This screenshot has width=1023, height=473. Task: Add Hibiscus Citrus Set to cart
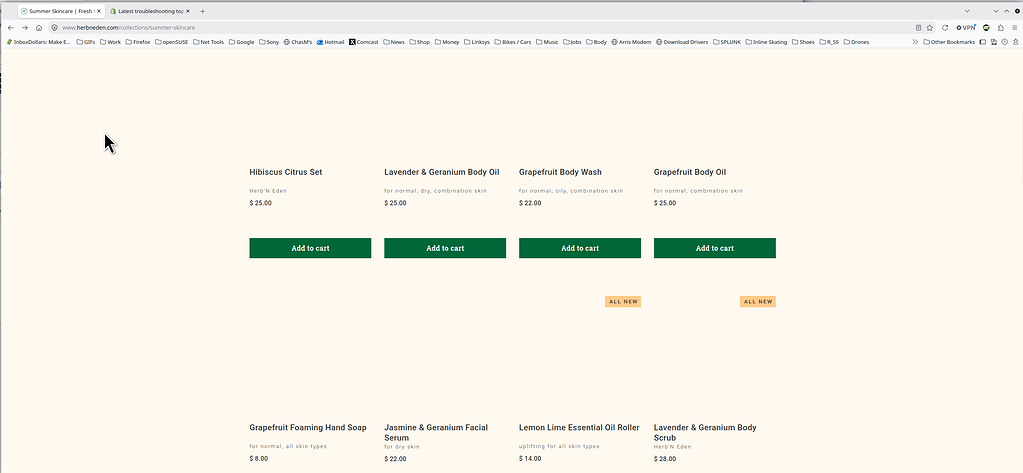(x=310, y=248)
